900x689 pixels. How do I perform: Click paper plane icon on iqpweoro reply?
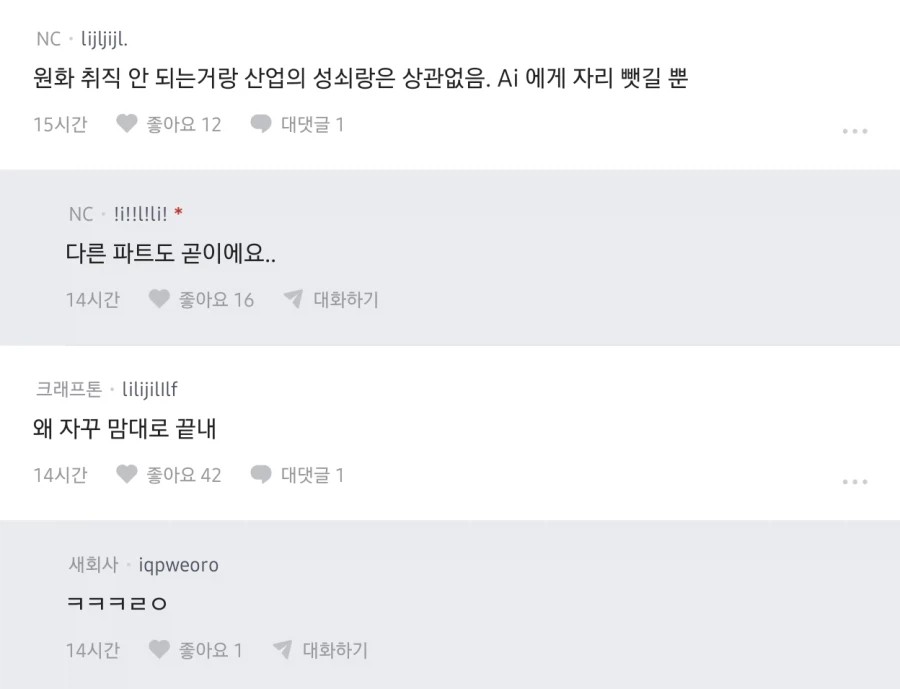[x=282, y=649]
